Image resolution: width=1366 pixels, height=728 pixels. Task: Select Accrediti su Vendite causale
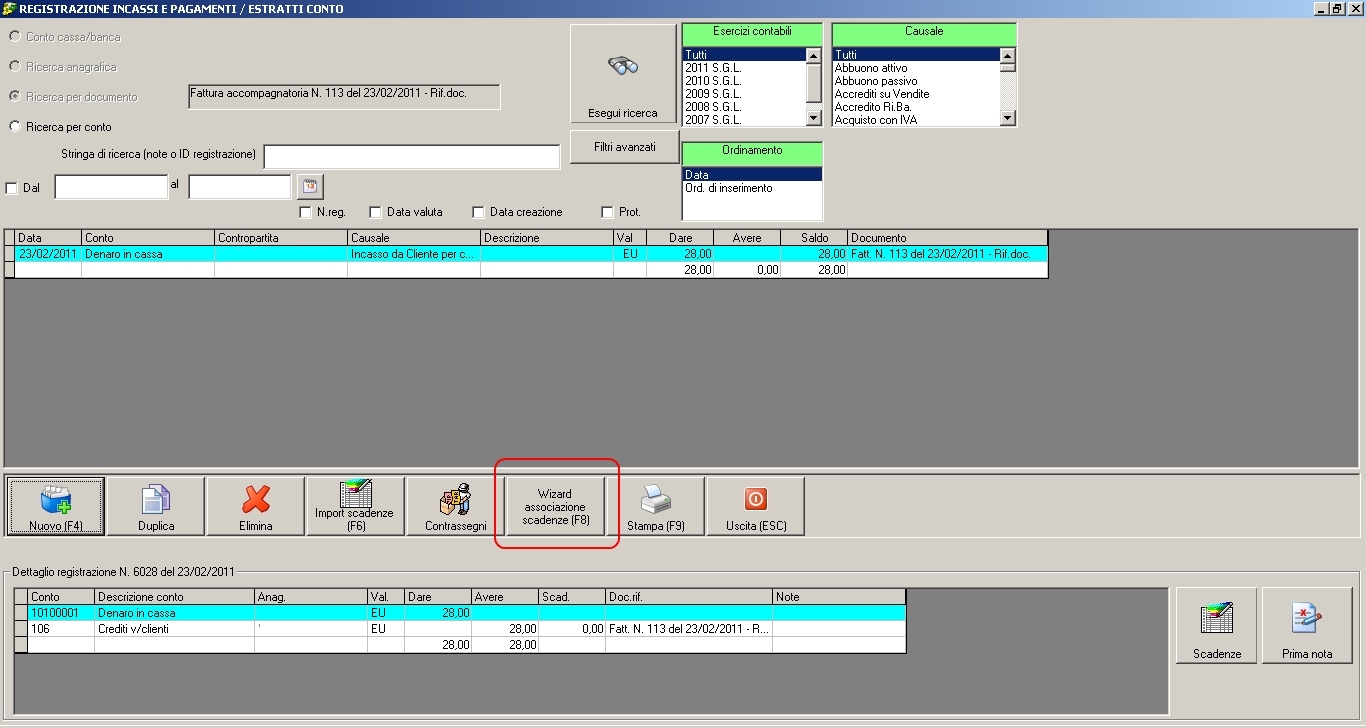tap(916, 94)
